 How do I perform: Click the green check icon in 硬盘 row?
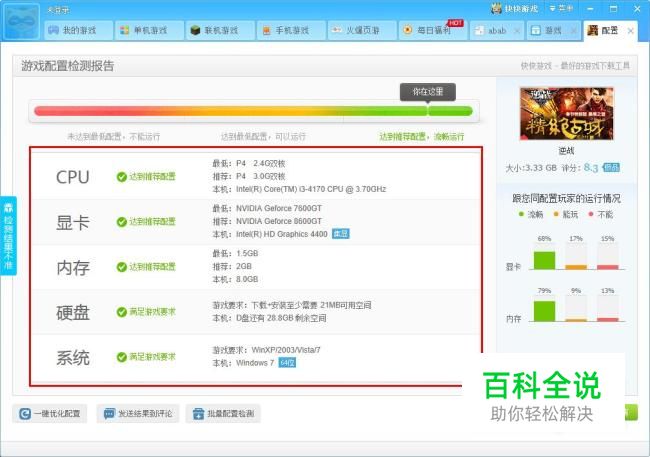121,312
